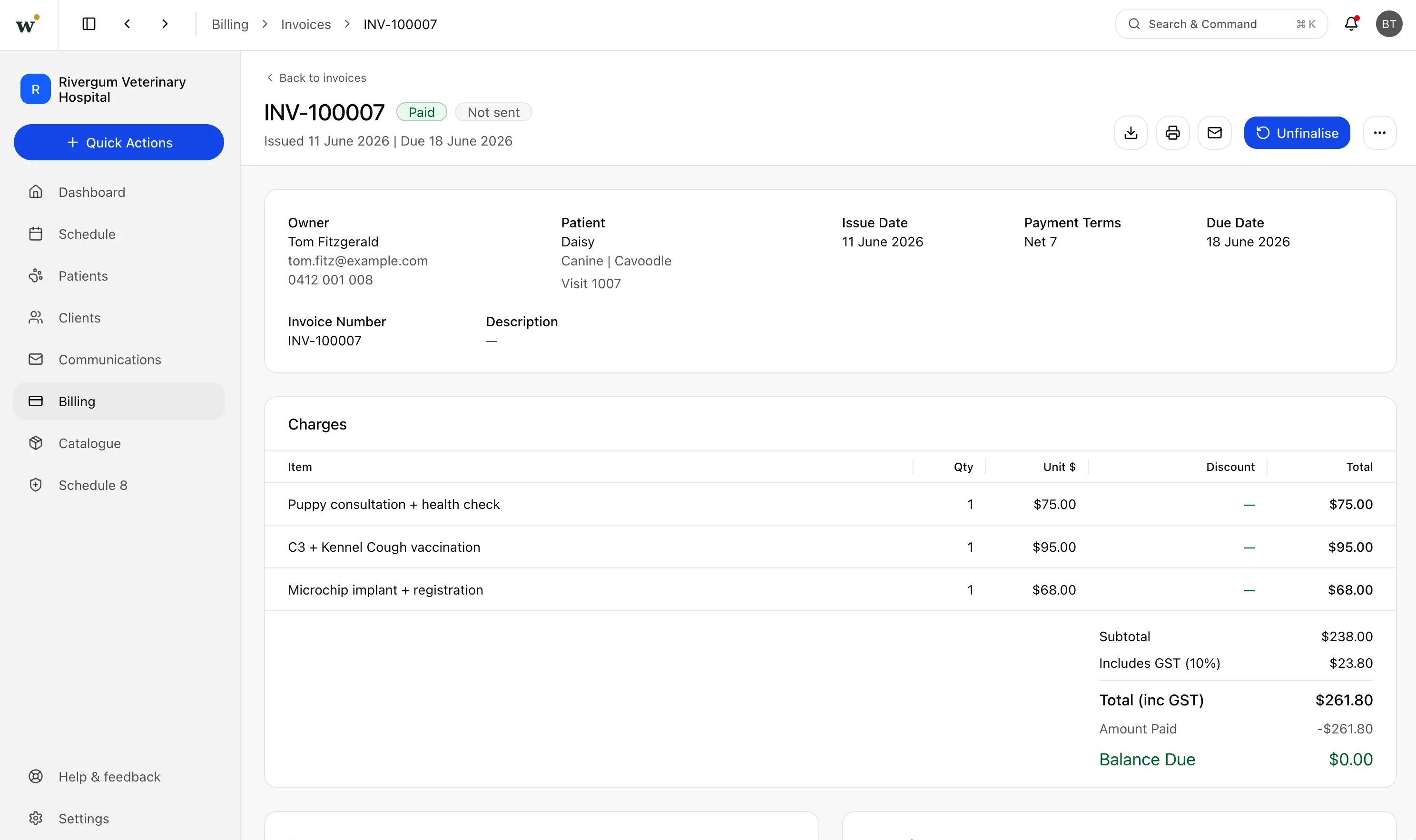
Task: Open Communications in the sidebar
Action: tap(119, 360)
